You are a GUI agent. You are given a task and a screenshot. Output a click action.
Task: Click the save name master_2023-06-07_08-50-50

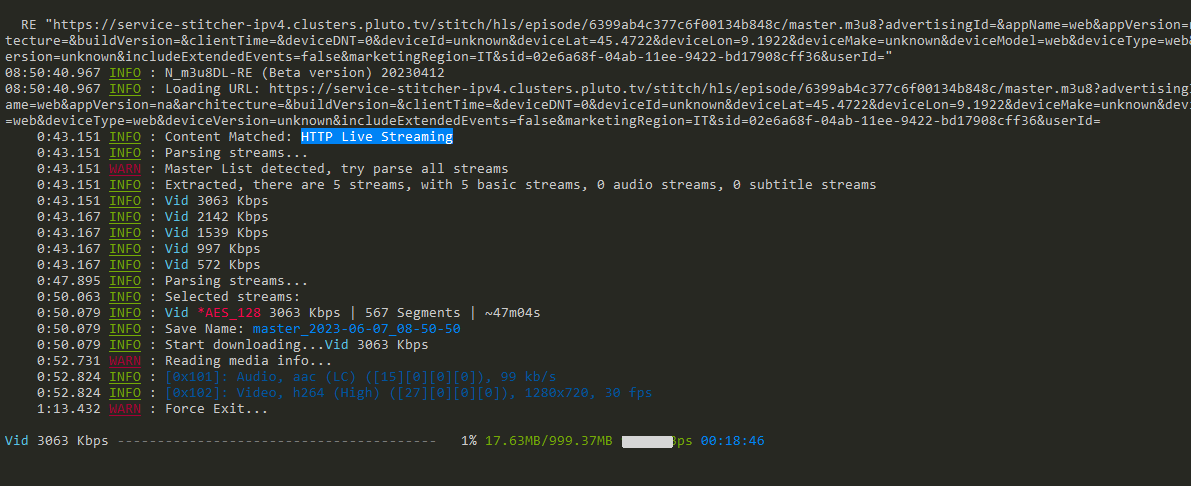[x=356, y=329]
